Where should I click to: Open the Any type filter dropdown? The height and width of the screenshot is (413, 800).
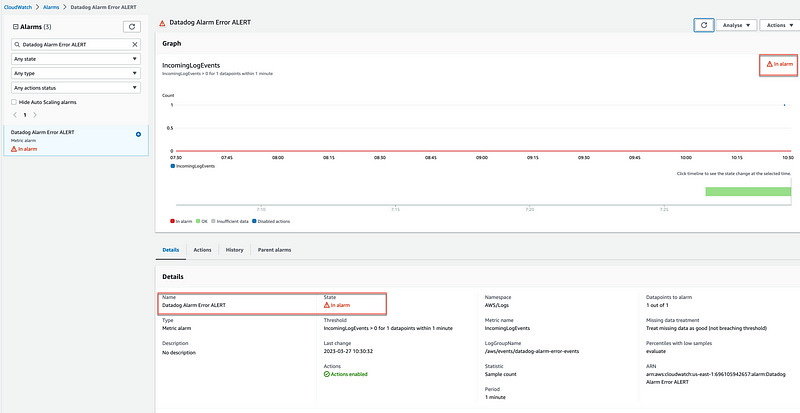(76, 73)
